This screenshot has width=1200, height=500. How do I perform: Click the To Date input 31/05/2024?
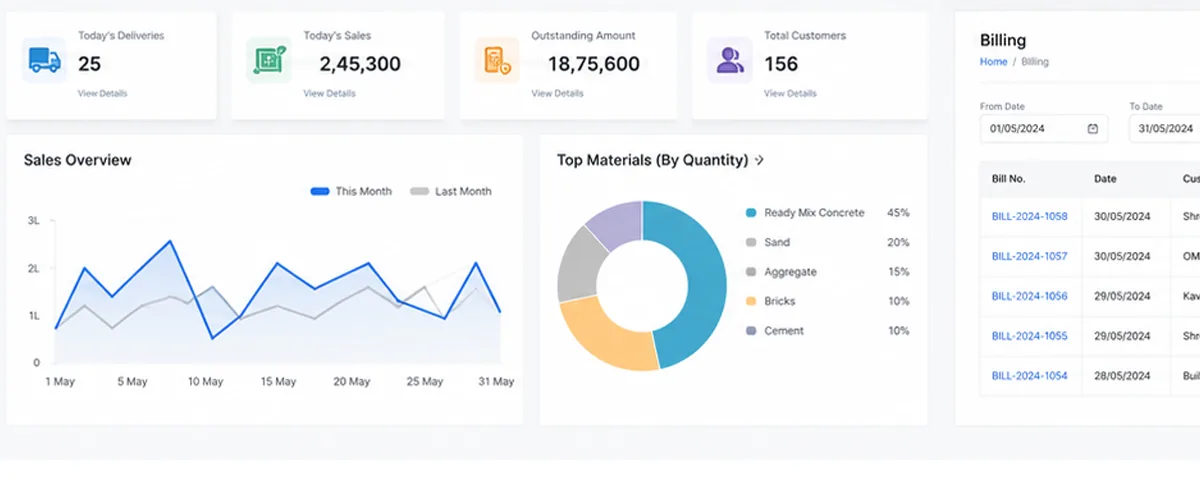coord(1166,129)
